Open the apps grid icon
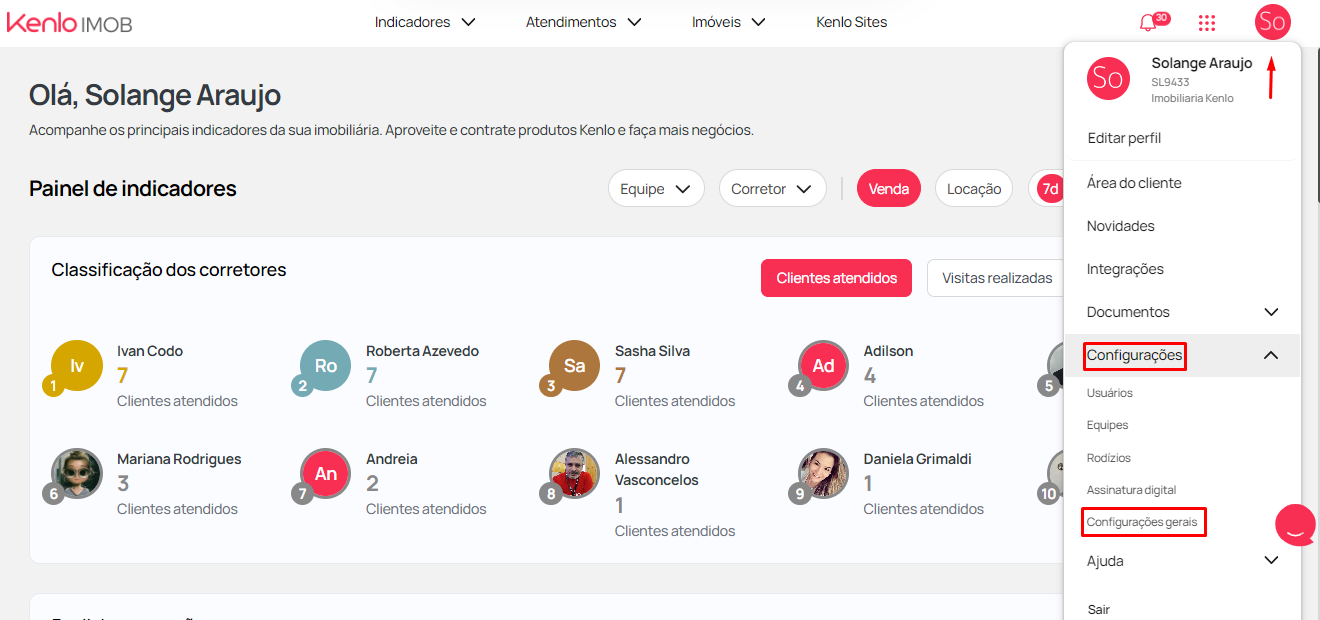 coord(1207,22)
